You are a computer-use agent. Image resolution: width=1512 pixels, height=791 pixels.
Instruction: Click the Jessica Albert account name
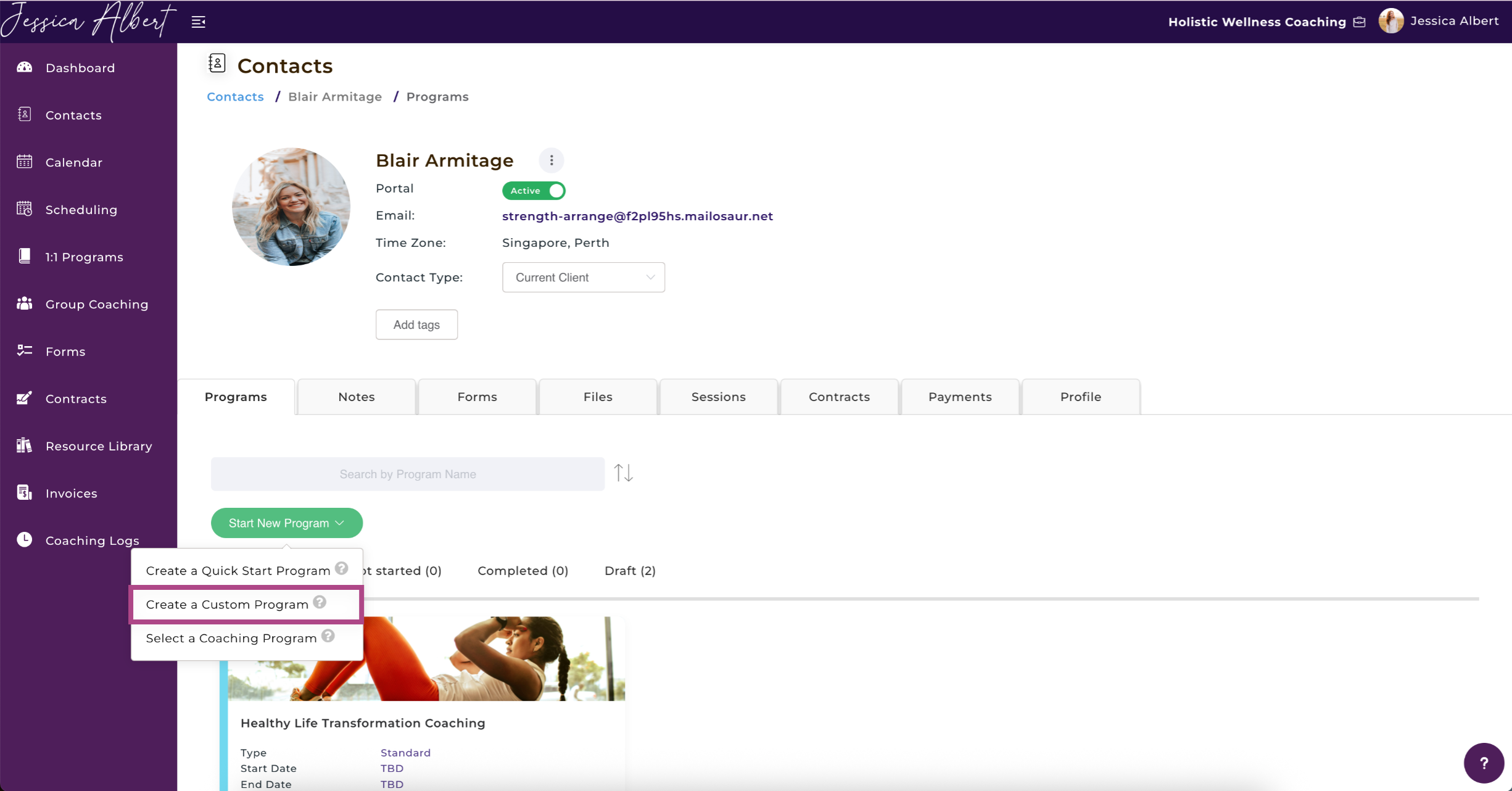pos(1455,21)
